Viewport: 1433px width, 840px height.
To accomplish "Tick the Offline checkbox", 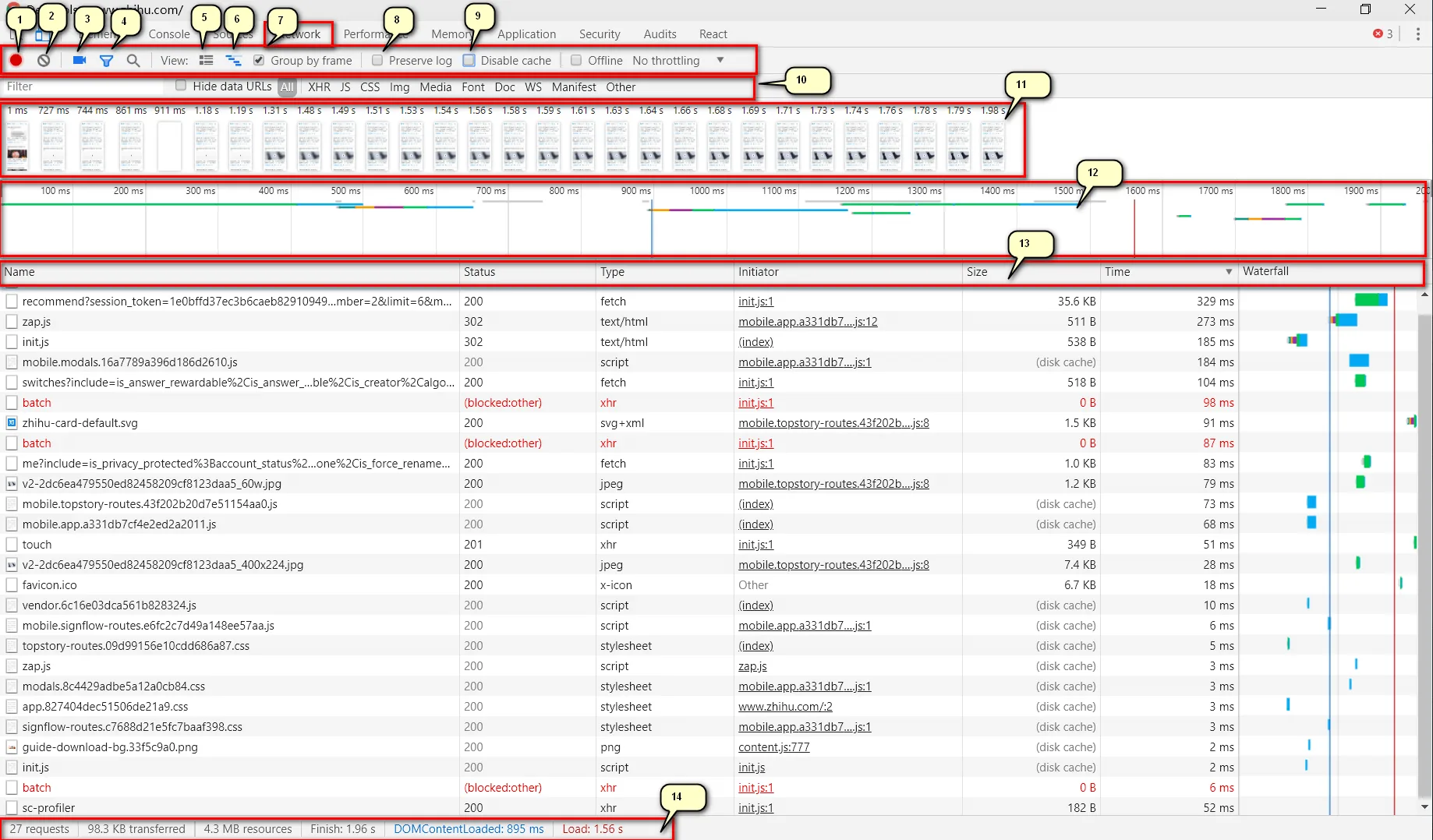I will pos(576,60).
